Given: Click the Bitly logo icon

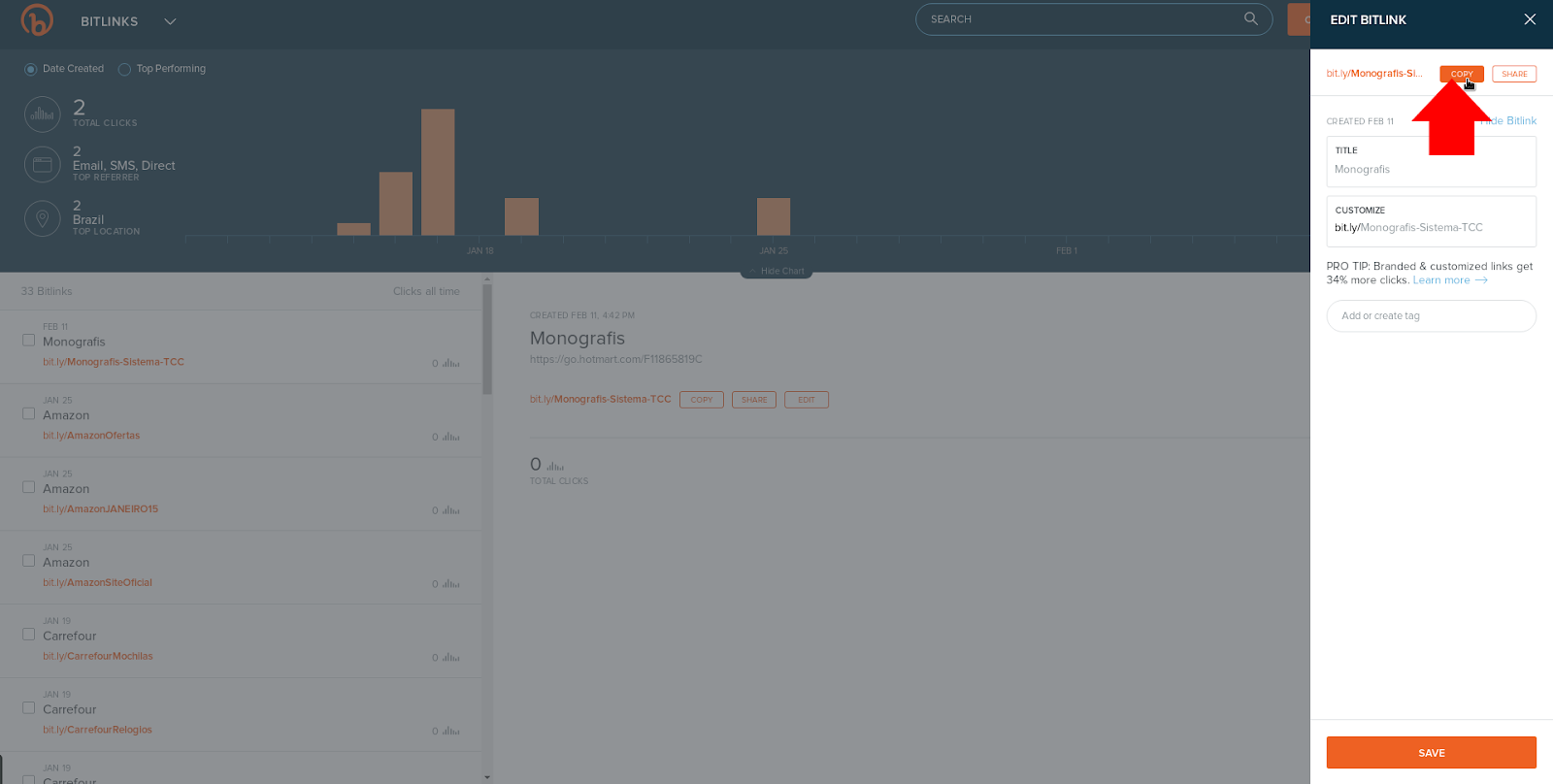Looking at the screenshot, I should tap(37, 19).
